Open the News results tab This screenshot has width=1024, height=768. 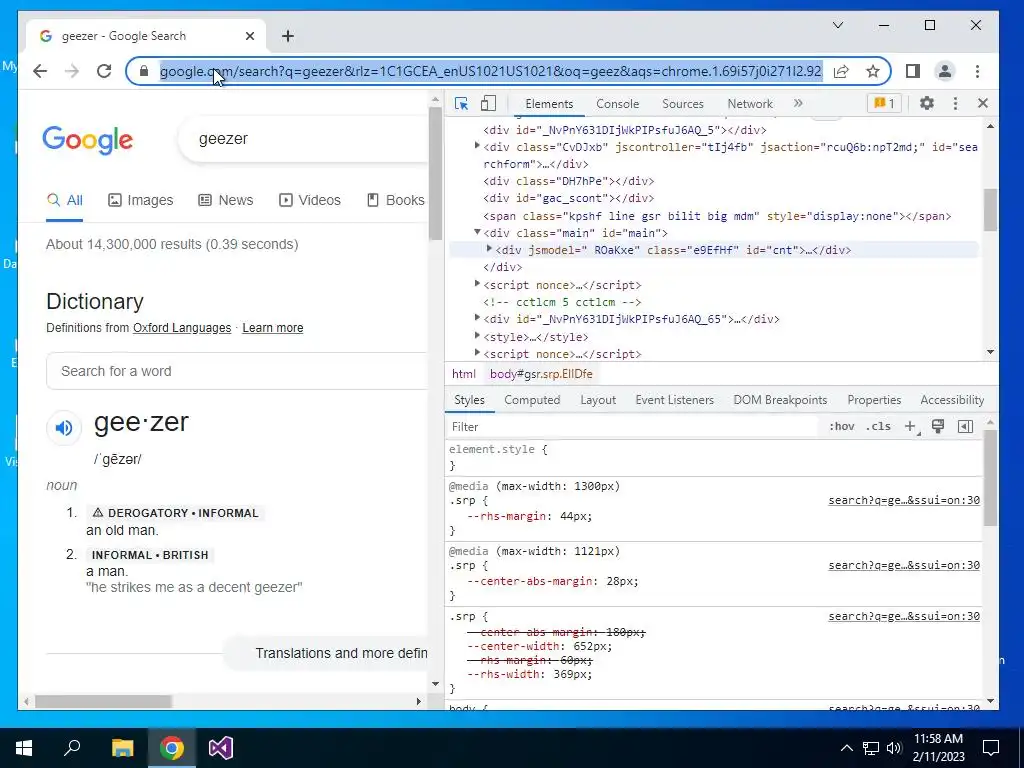pos(225,200)
